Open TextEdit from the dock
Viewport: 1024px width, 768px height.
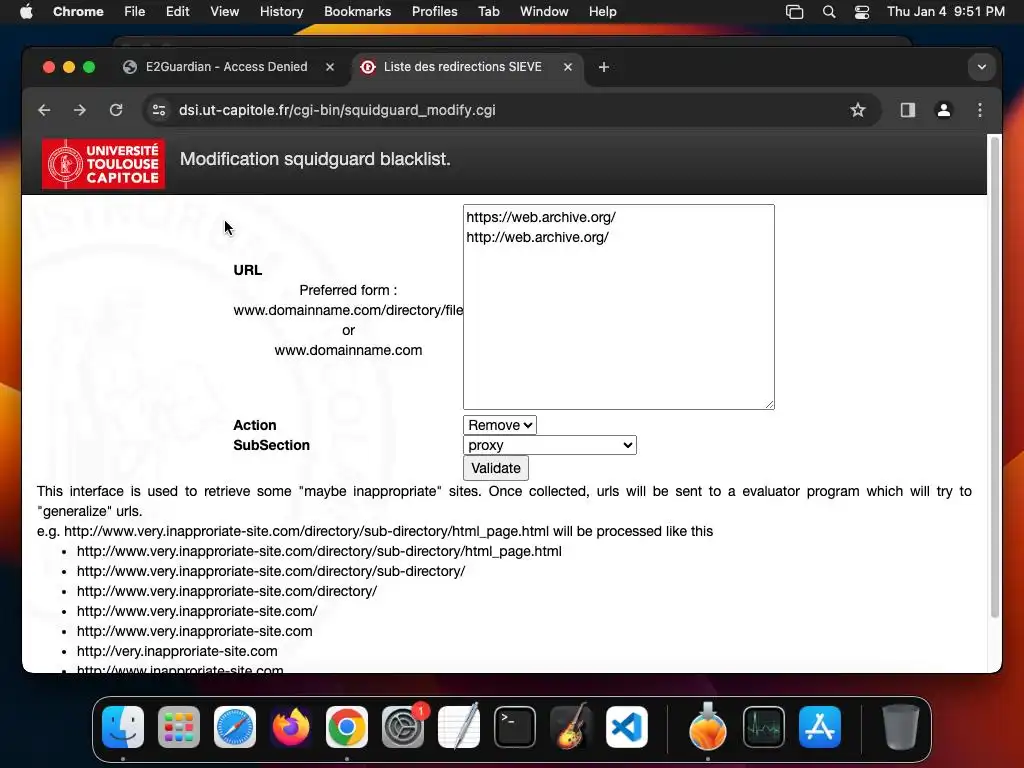(458, 727)
